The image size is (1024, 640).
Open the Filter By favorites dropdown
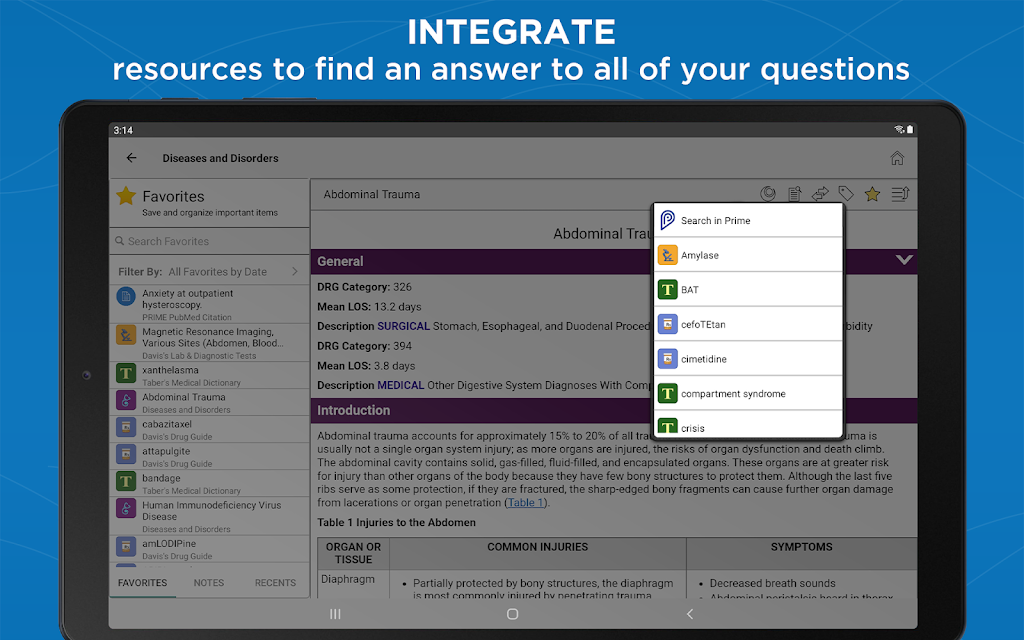pos(209,271)
